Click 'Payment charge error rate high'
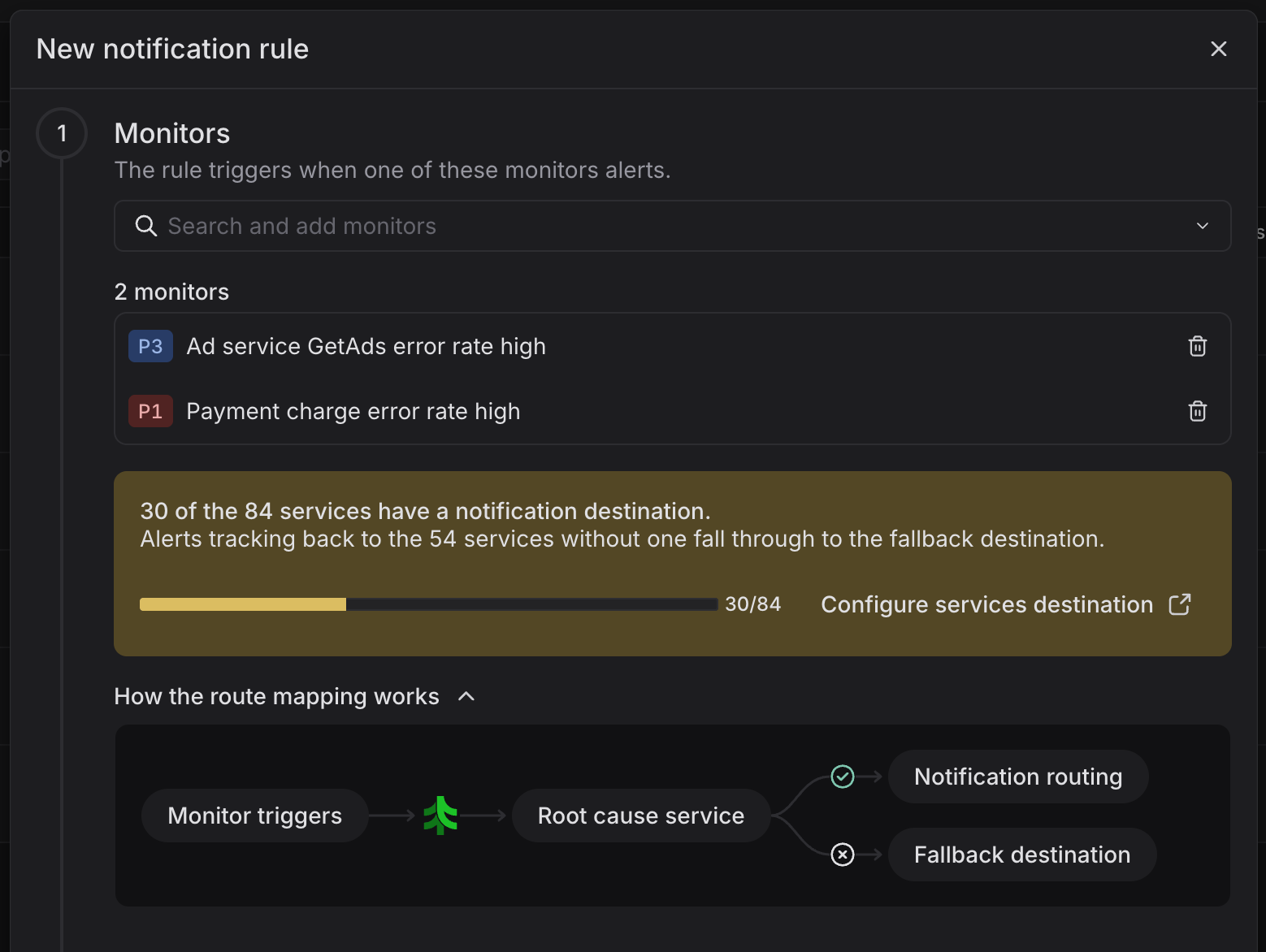Viewport: 1266px width, 952px height. coord(353,411)
